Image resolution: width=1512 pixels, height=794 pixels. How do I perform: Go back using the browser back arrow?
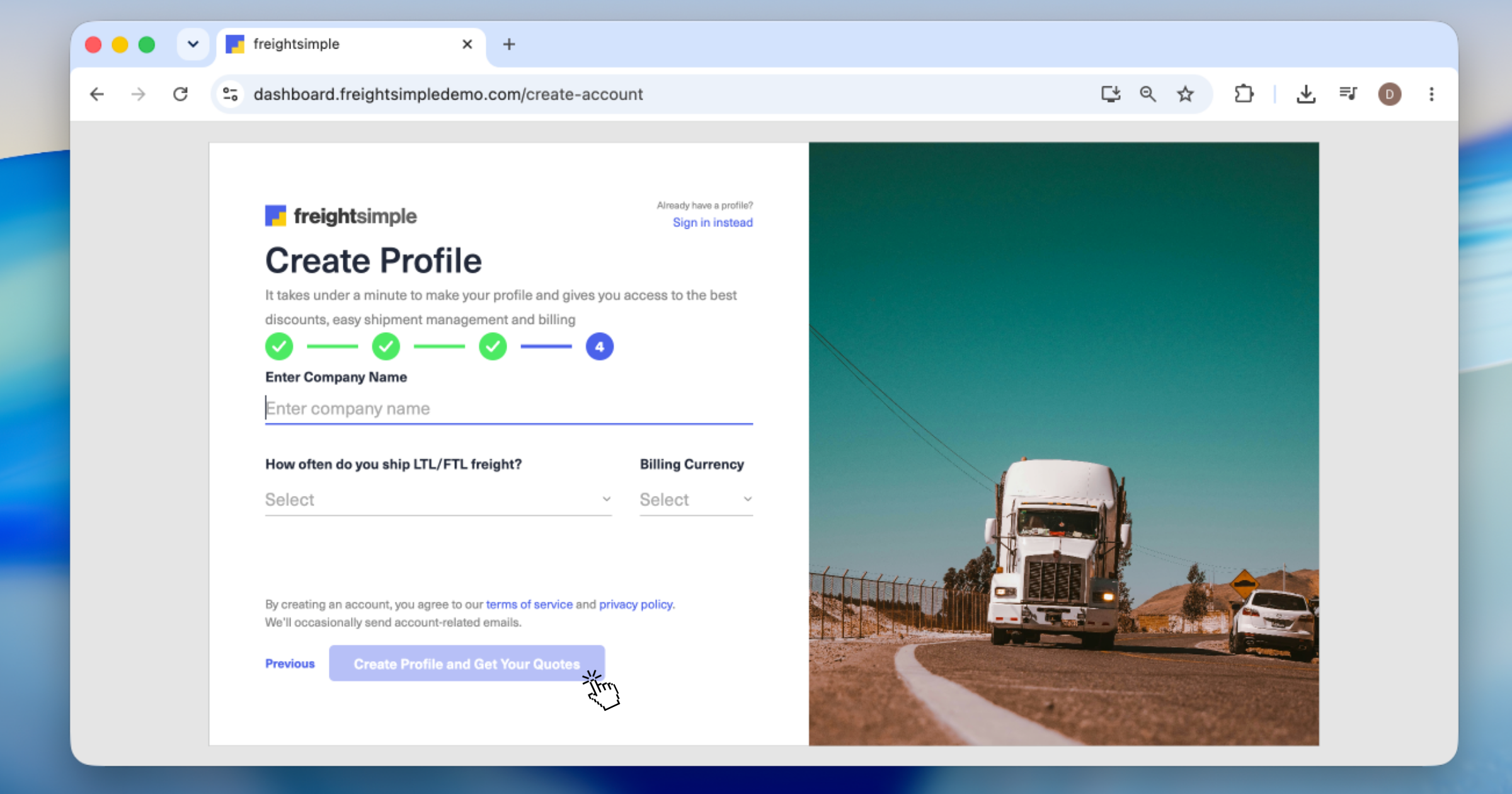point(97,95)
